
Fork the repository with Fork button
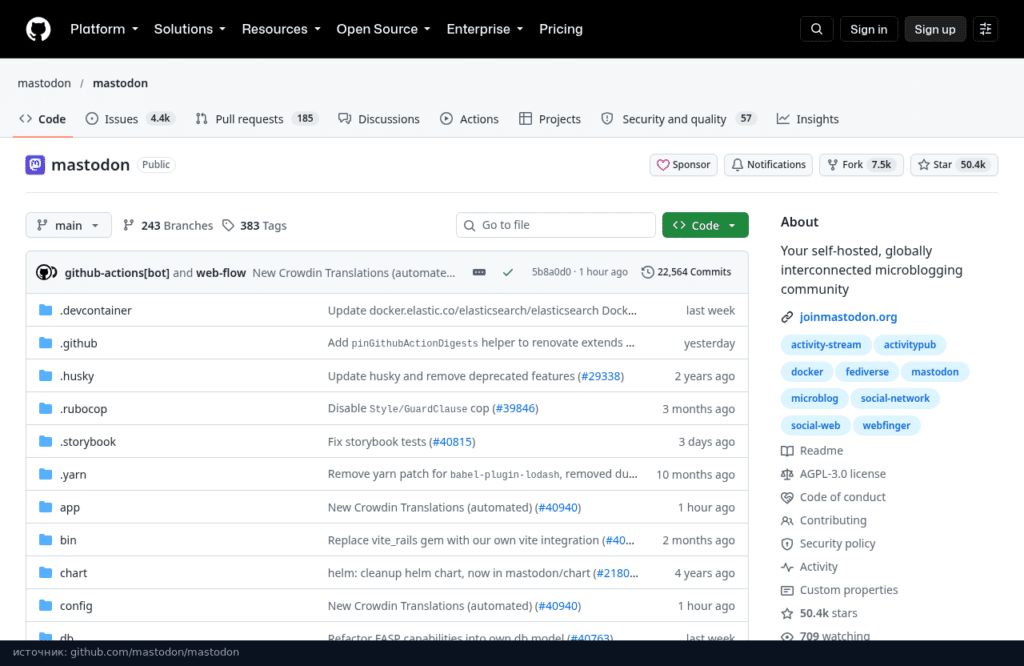[861, 165]
